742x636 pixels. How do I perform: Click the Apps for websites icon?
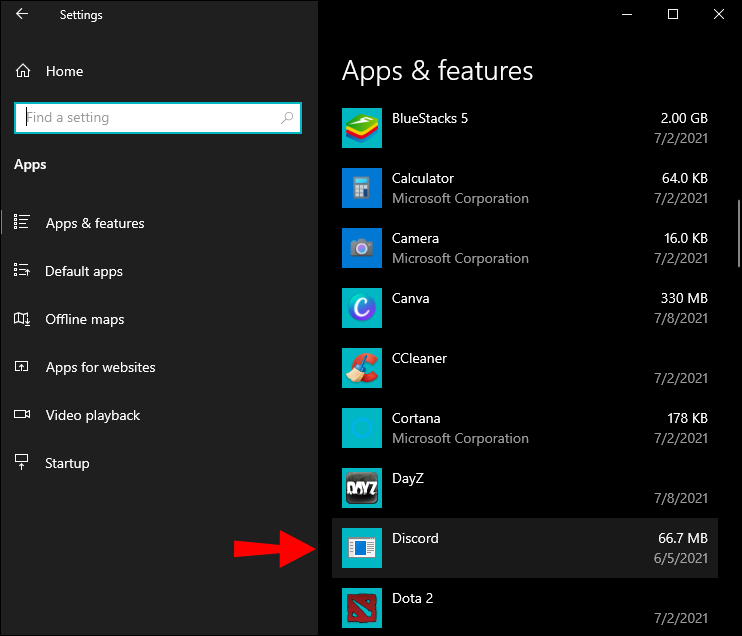(x=22, y=366)
